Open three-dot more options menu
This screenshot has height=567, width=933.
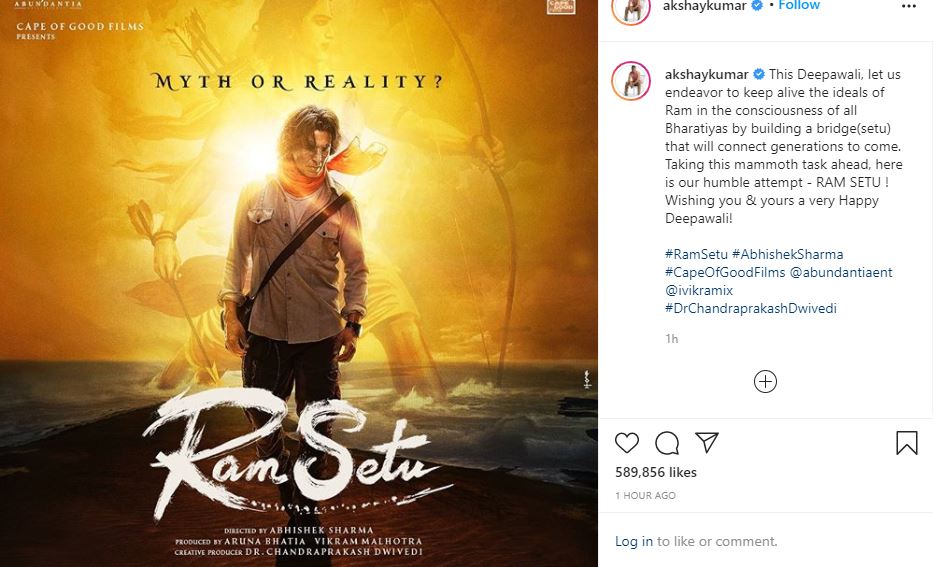(909, 6)
